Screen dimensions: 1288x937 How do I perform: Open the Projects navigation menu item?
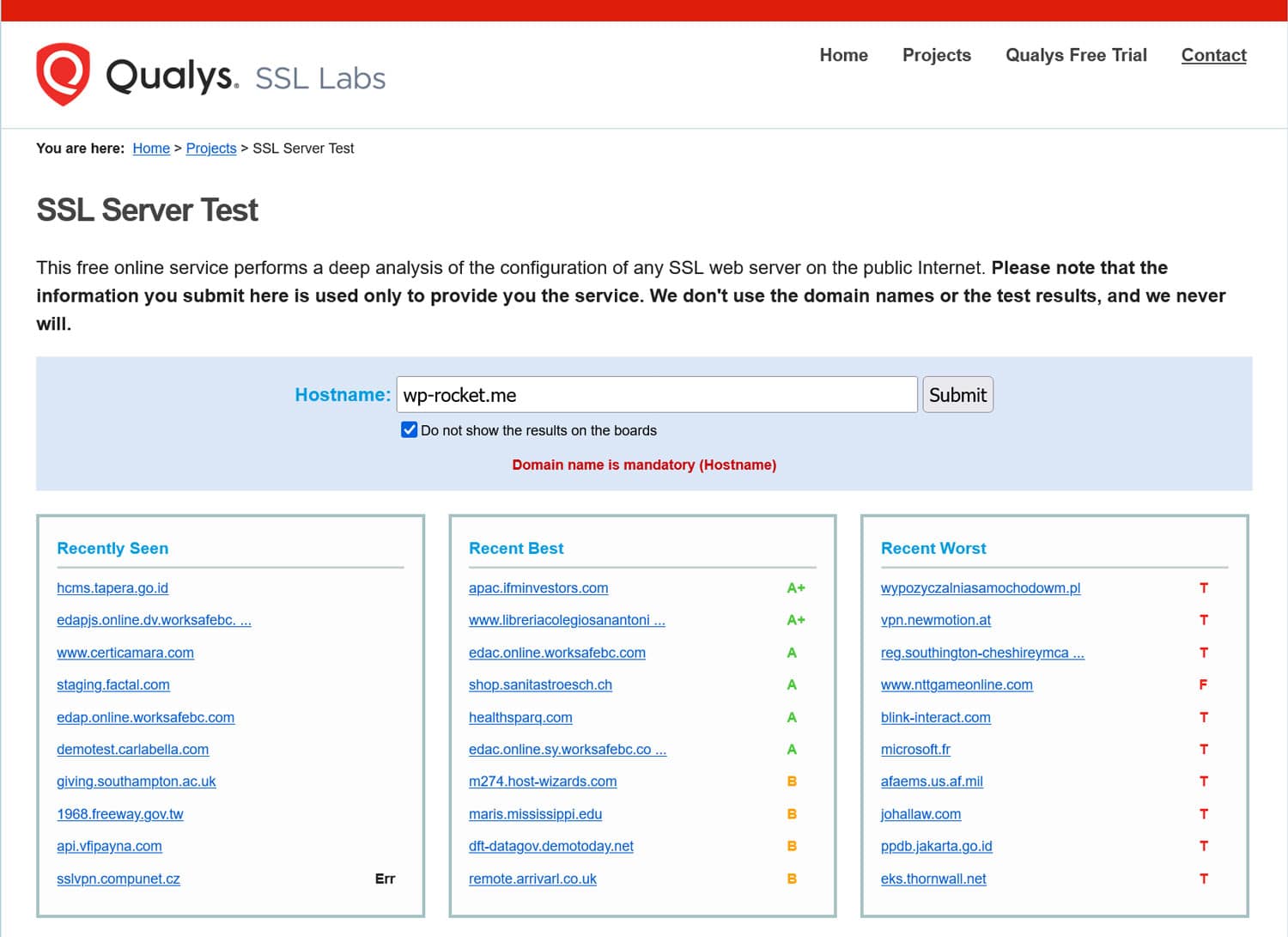(936, 55)
